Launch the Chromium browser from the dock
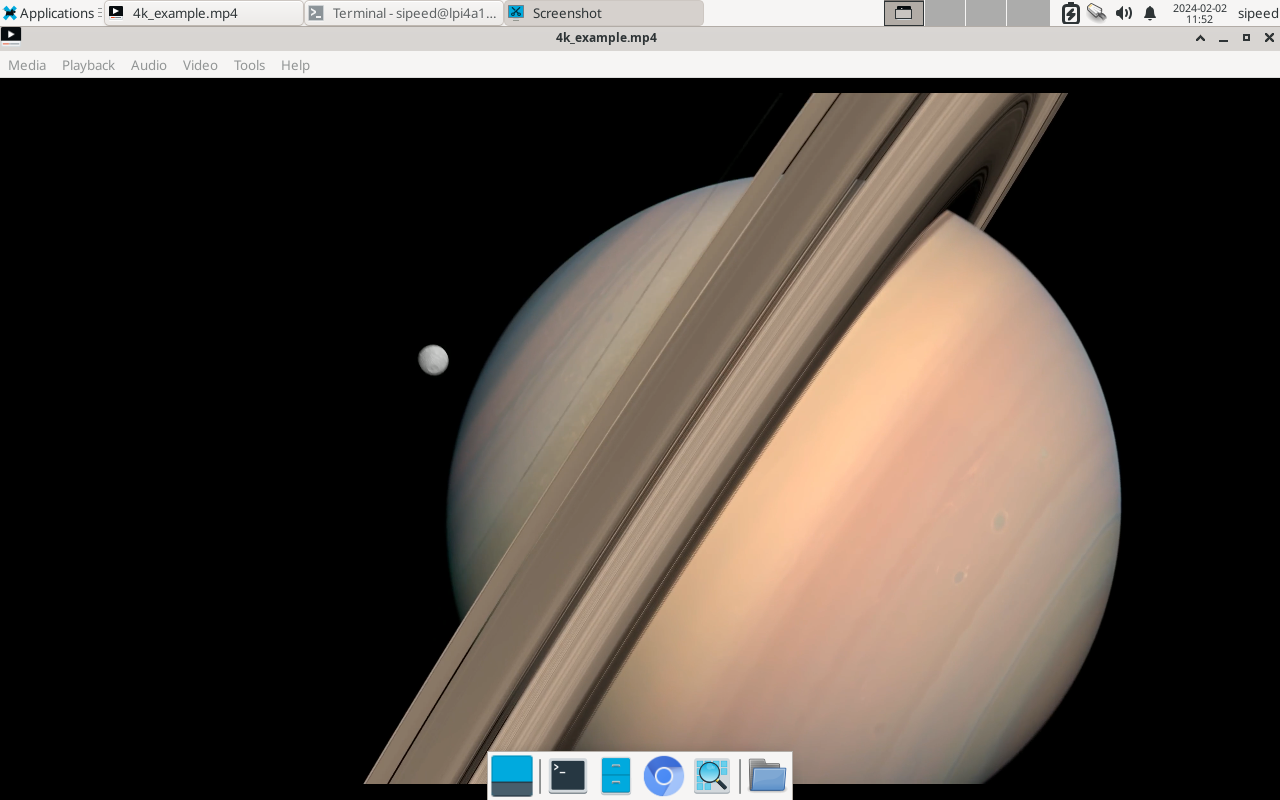Image resolution: width=1280 pixels, height=800 pixels. [x=663, y=776]
